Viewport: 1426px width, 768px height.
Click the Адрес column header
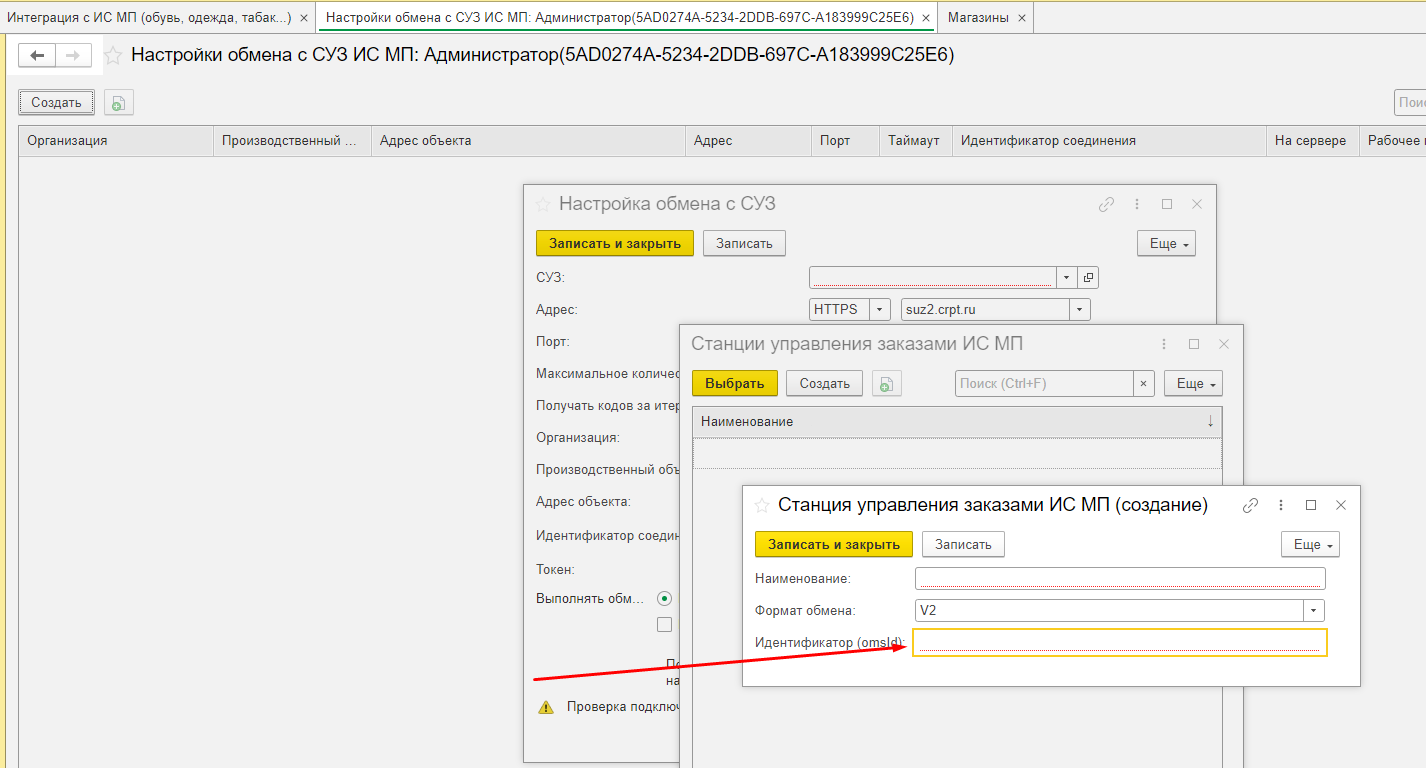[748, 141]
